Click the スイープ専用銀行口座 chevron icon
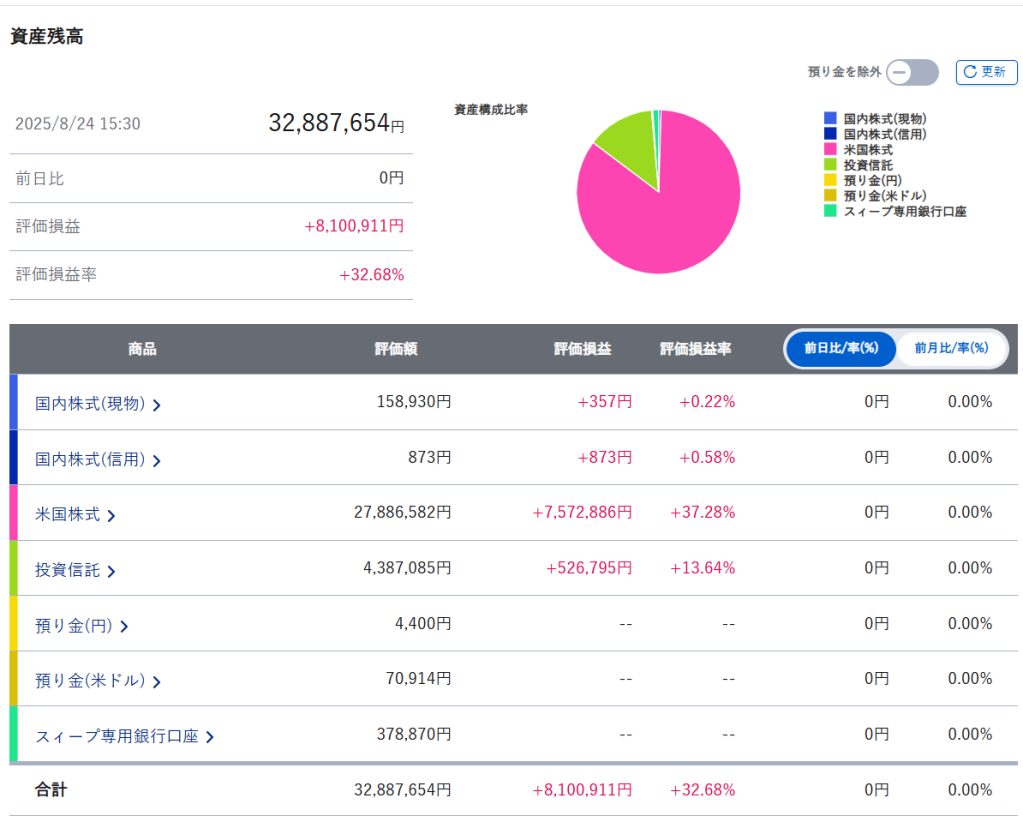Image resolution: width=1023 pixels, height=816 pixels. coord(210,738)
